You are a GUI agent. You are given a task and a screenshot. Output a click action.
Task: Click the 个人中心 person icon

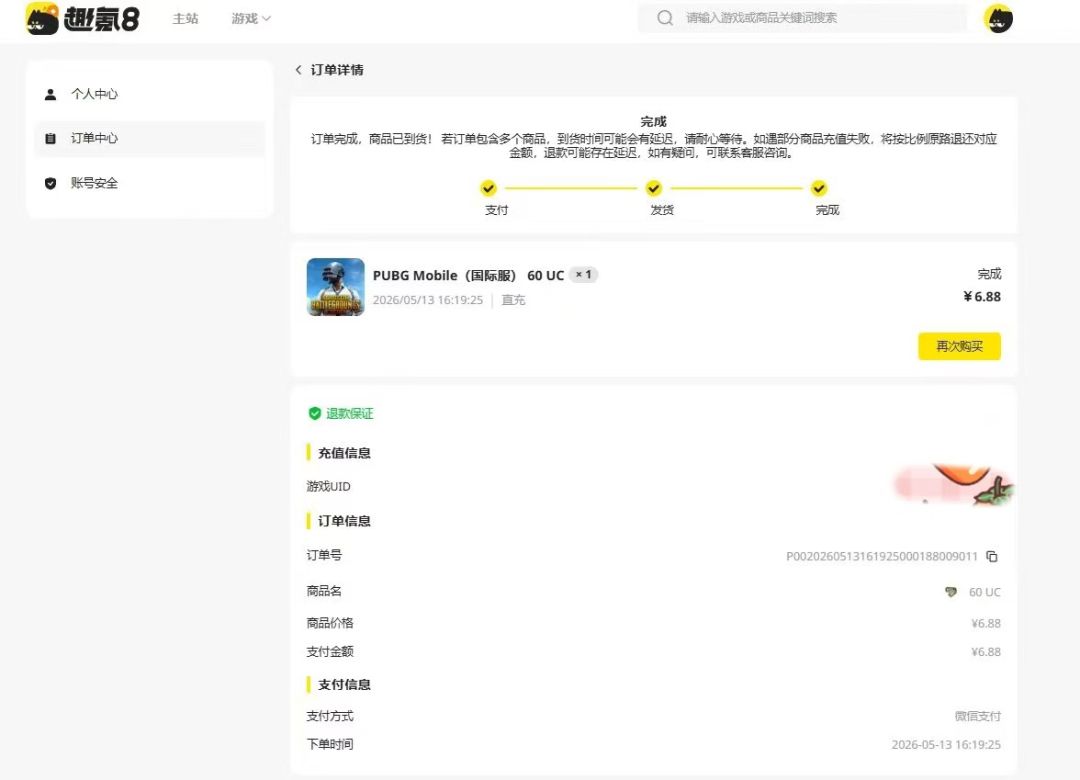(50, 94)
